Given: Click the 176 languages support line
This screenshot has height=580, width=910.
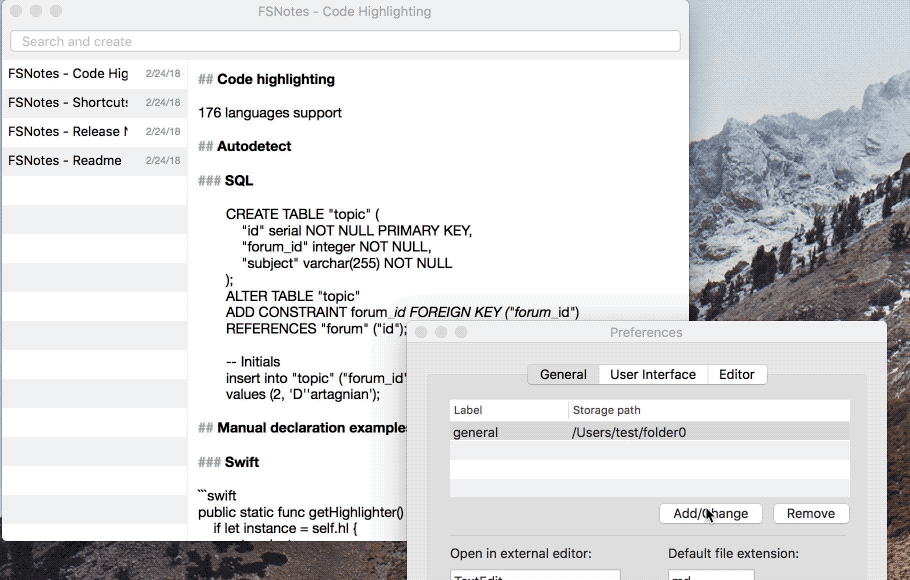Looking at the screenshot, I should click(270, 113).
